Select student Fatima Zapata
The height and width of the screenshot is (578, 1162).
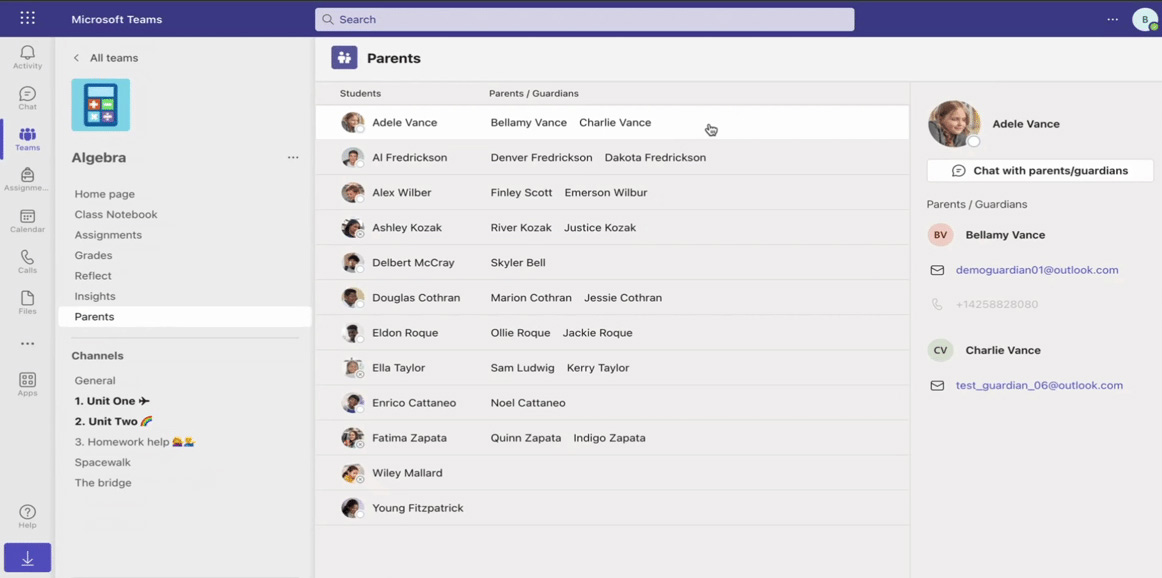[409, 438]
